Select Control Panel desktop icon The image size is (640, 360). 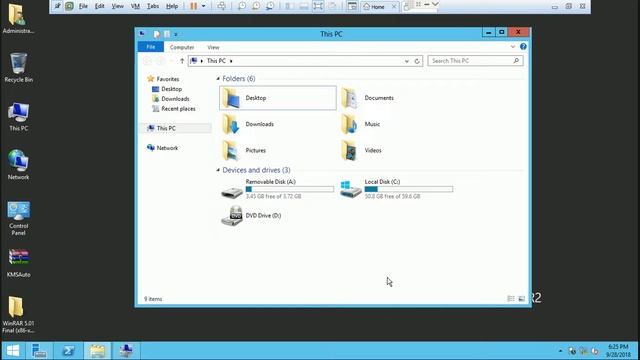18,218
